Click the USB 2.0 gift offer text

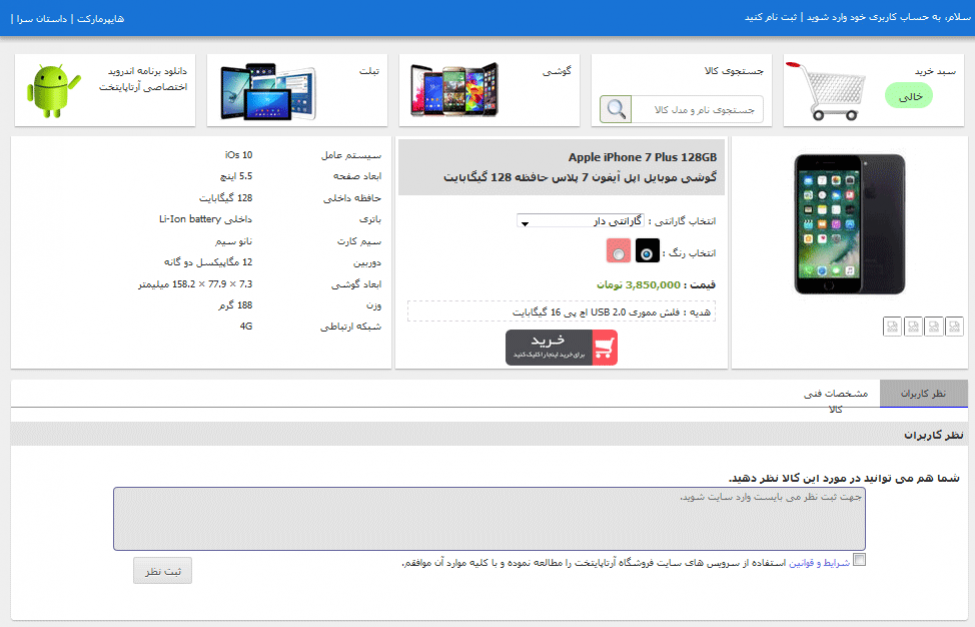pos(611,312)
